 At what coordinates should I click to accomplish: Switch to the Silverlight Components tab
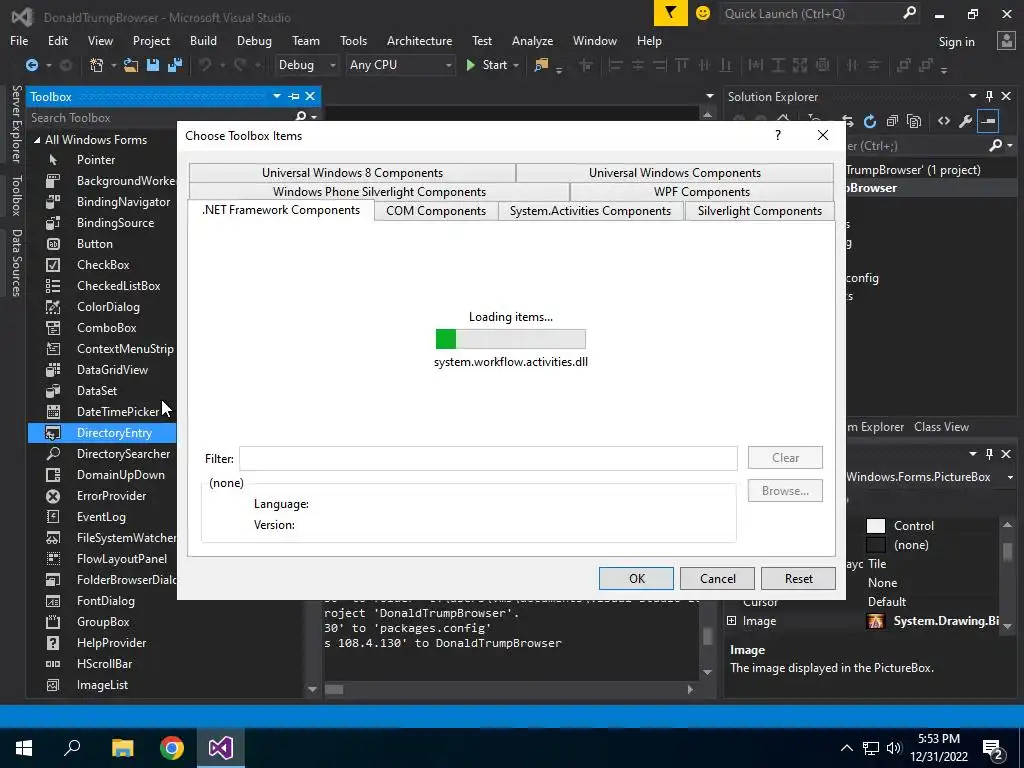point(759,211)
